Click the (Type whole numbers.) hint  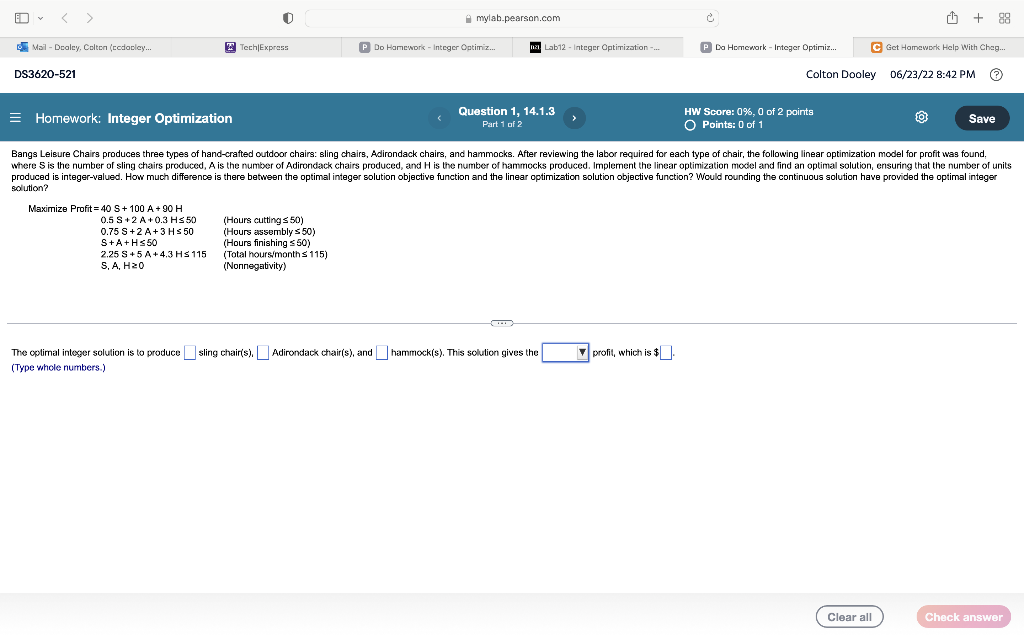(58, 368)
